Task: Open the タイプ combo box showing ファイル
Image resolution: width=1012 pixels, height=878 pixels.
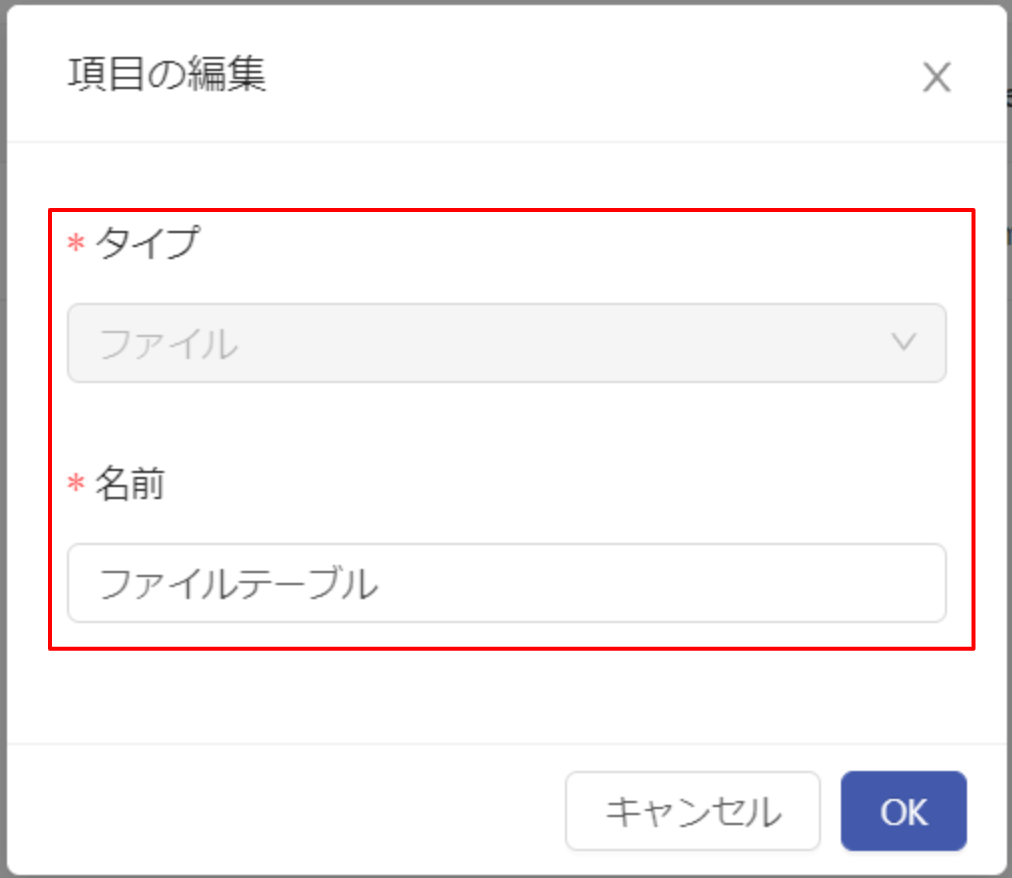Action: tap(507, 343)
